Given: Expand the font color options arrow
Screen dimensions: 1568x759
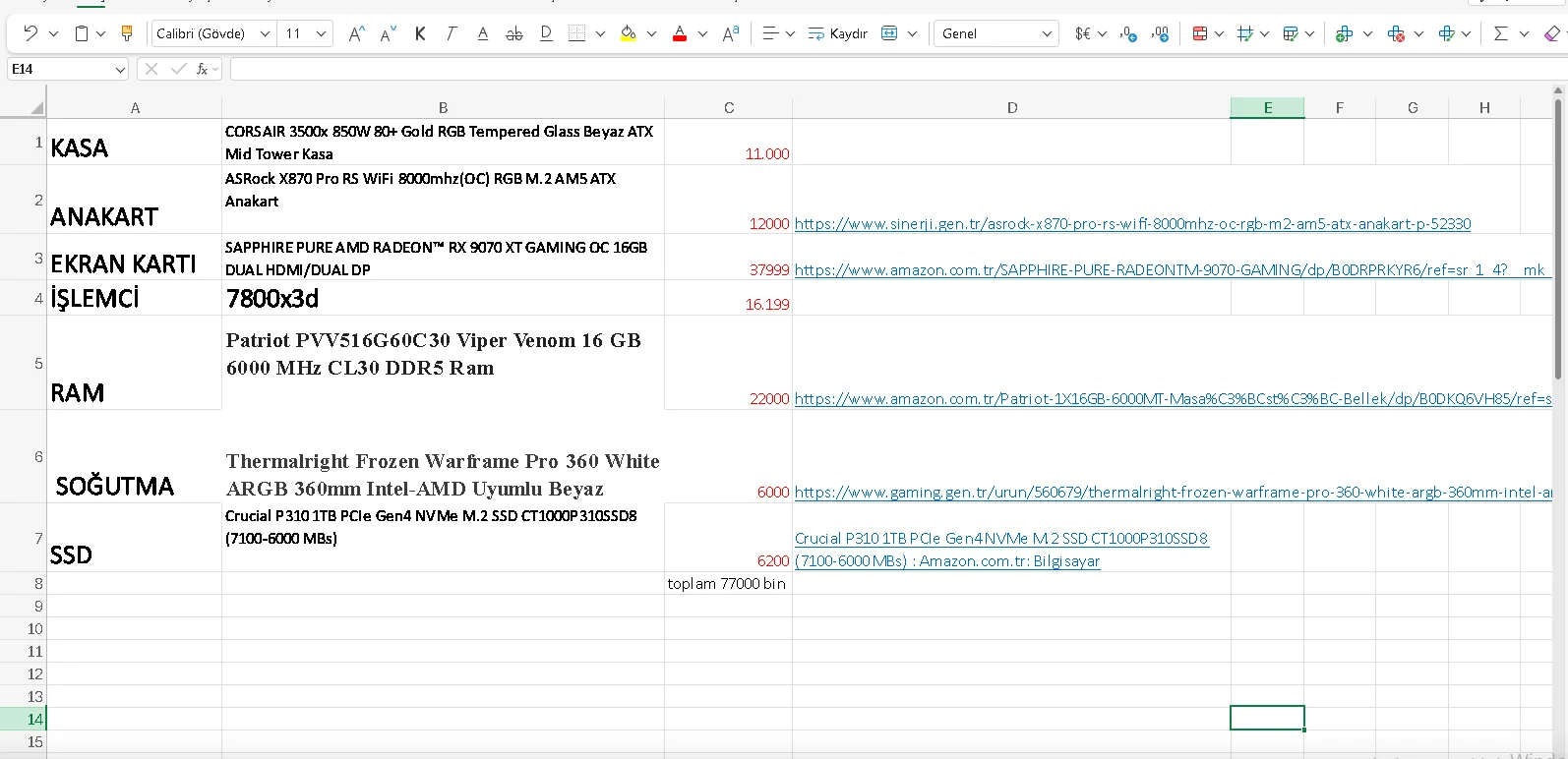Looking at the screenshot, I should (702, 33).
